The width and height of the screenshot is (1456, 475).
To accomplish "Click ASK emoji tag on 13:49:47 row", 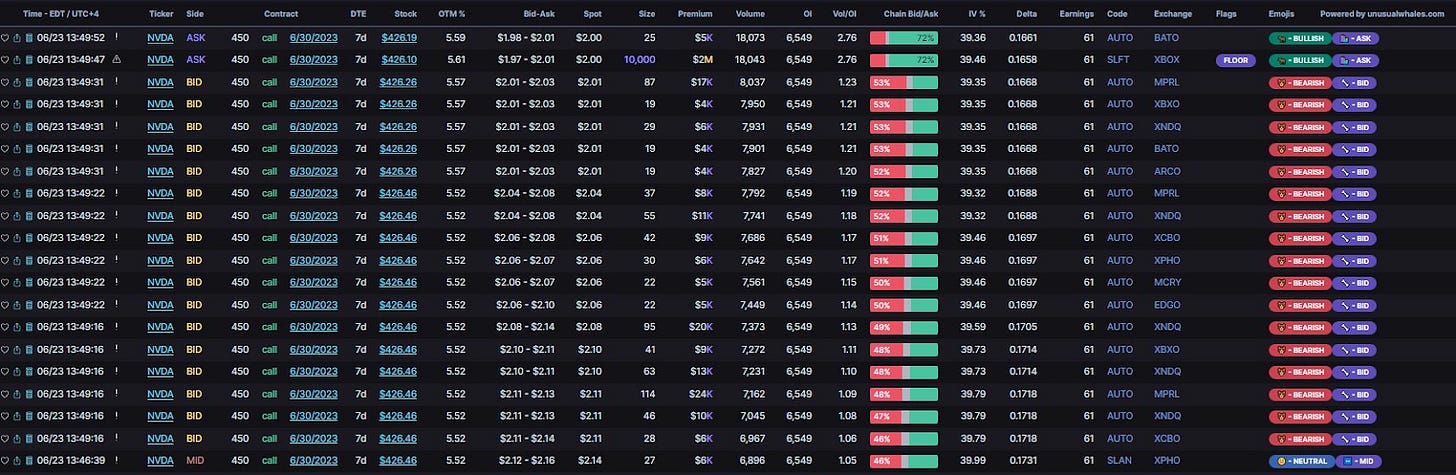I will click(x=1355, y=59).
